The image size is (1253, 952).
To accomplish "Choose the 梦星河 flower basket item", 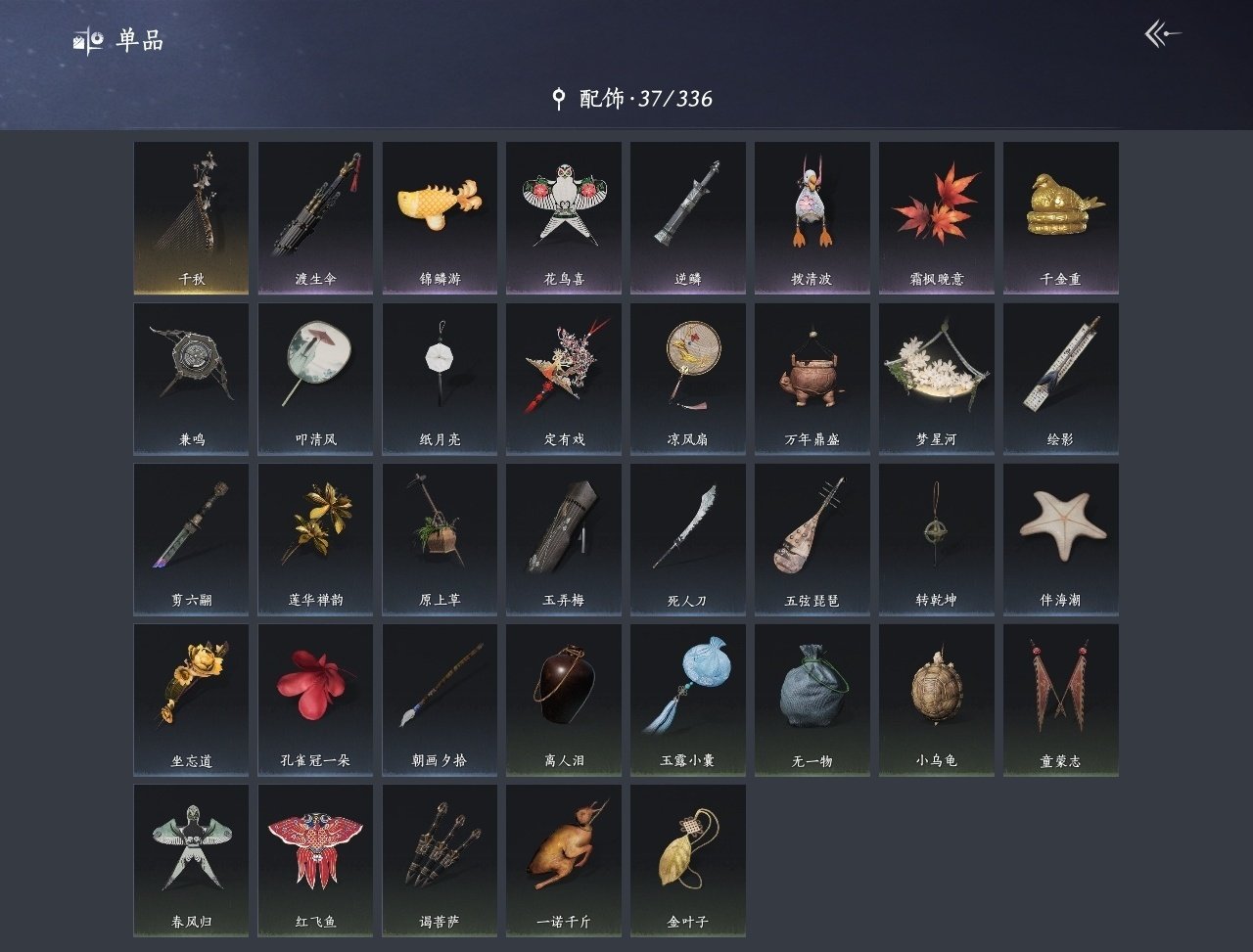I will (936, 379).
